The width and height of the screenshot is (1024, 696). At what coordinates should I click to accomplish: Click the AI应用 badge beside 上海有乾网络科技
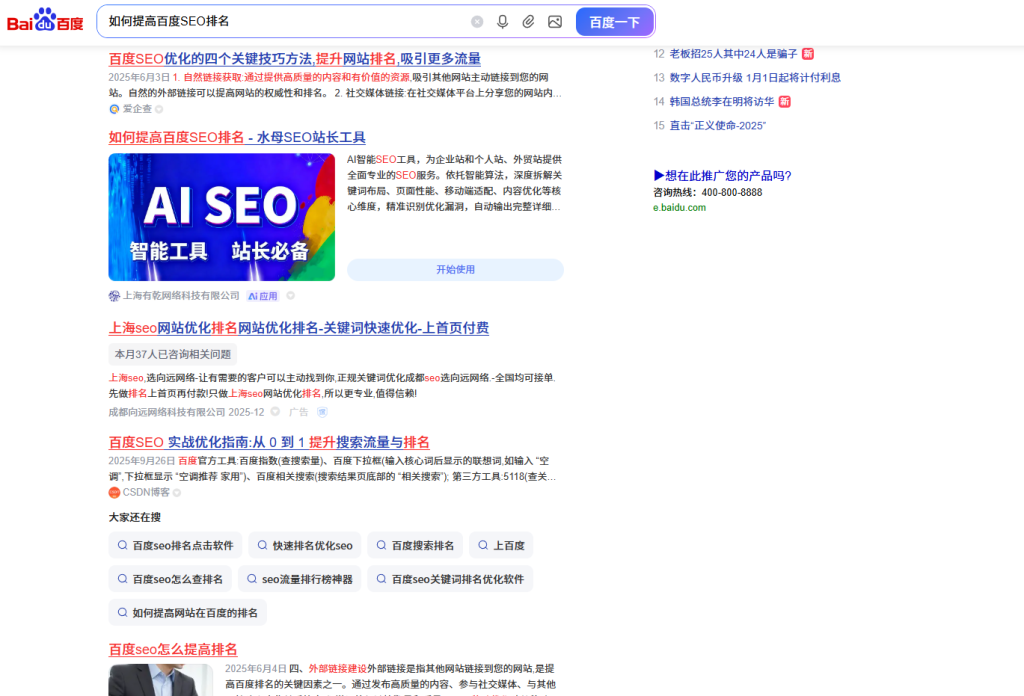[x=262, y=296]
